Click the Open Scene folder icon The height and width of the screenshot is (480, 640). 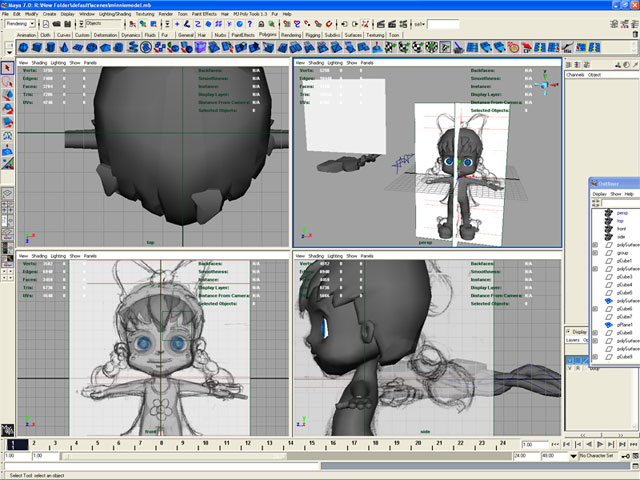pyautogui.click(x=56, y=24)
